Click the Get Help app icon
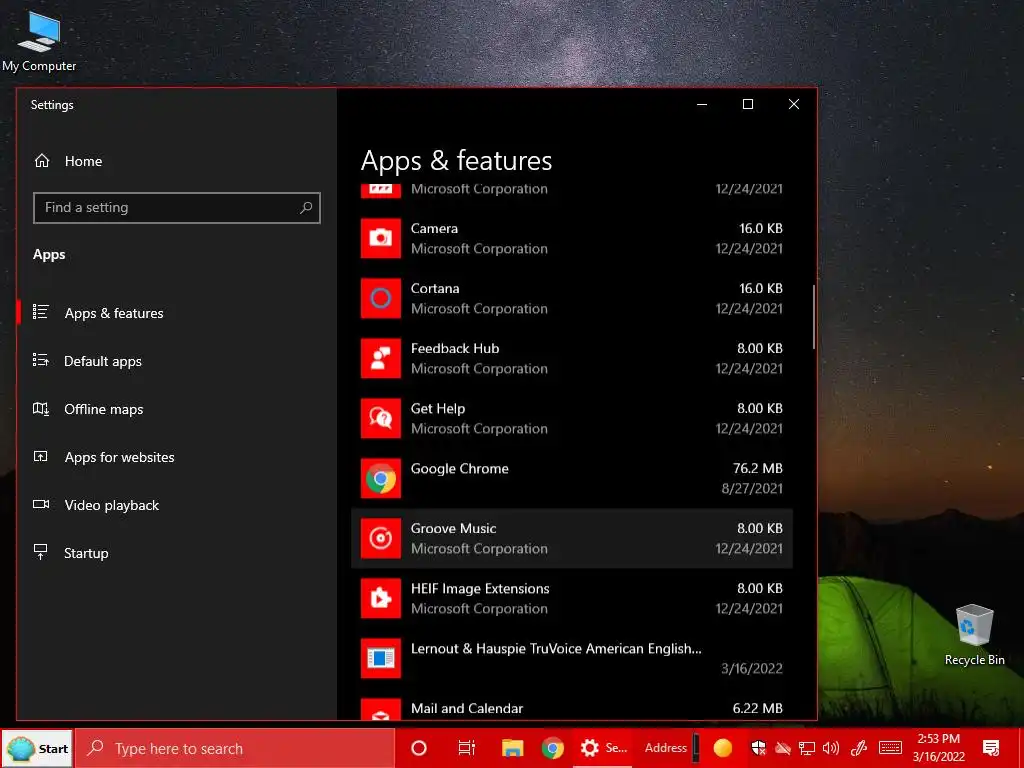 pos(381,419)
